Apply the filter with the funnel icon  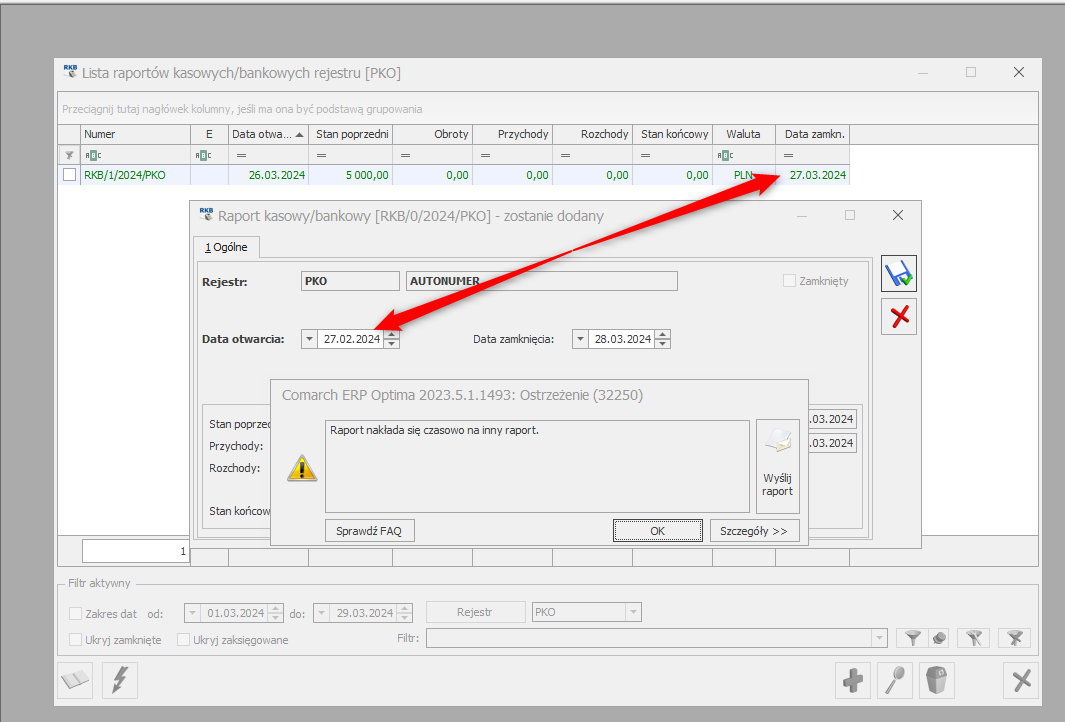pyautogui.click(x=913, y=638)
